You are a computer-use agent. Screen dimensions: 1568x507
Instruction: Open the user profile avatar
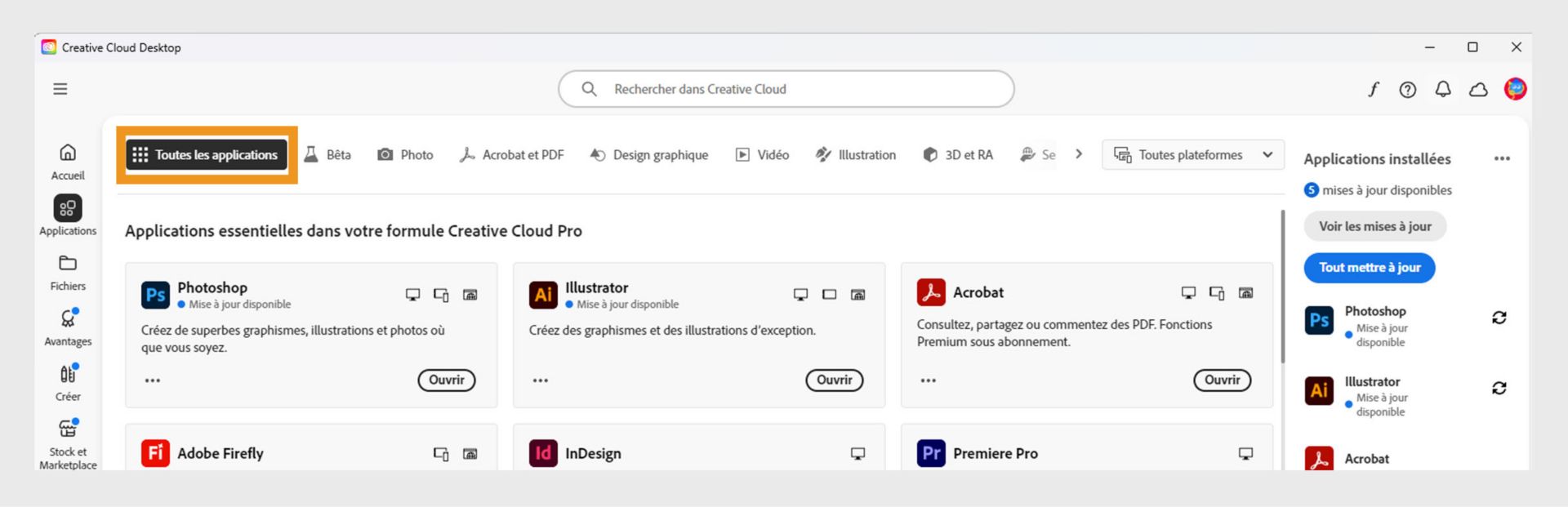pos(1516,89)
